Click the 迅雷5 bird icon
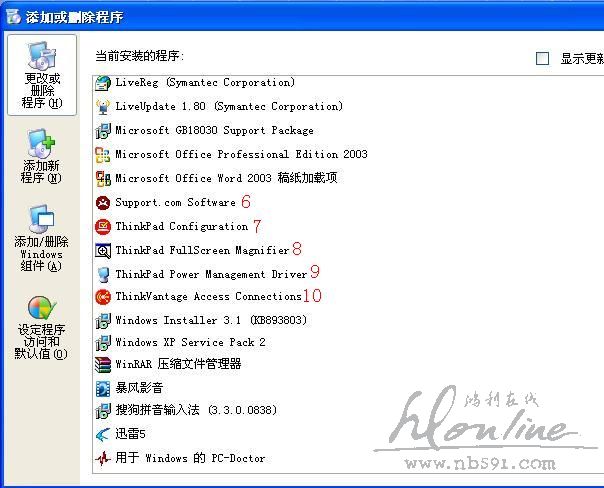Image resolution: width=604 pixels, height=488 pixels. coord(103,435)
